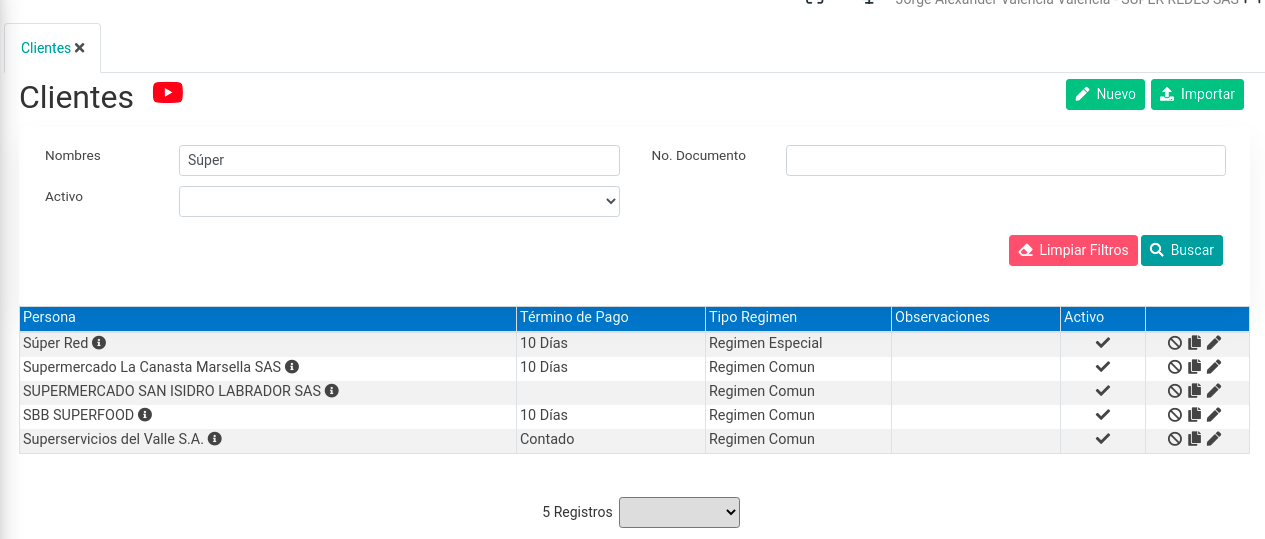
Task: Deactivate SUPERMERCADO SAN ISIDRO LABRADOR with ban icon
Action: pos(1175,391)
